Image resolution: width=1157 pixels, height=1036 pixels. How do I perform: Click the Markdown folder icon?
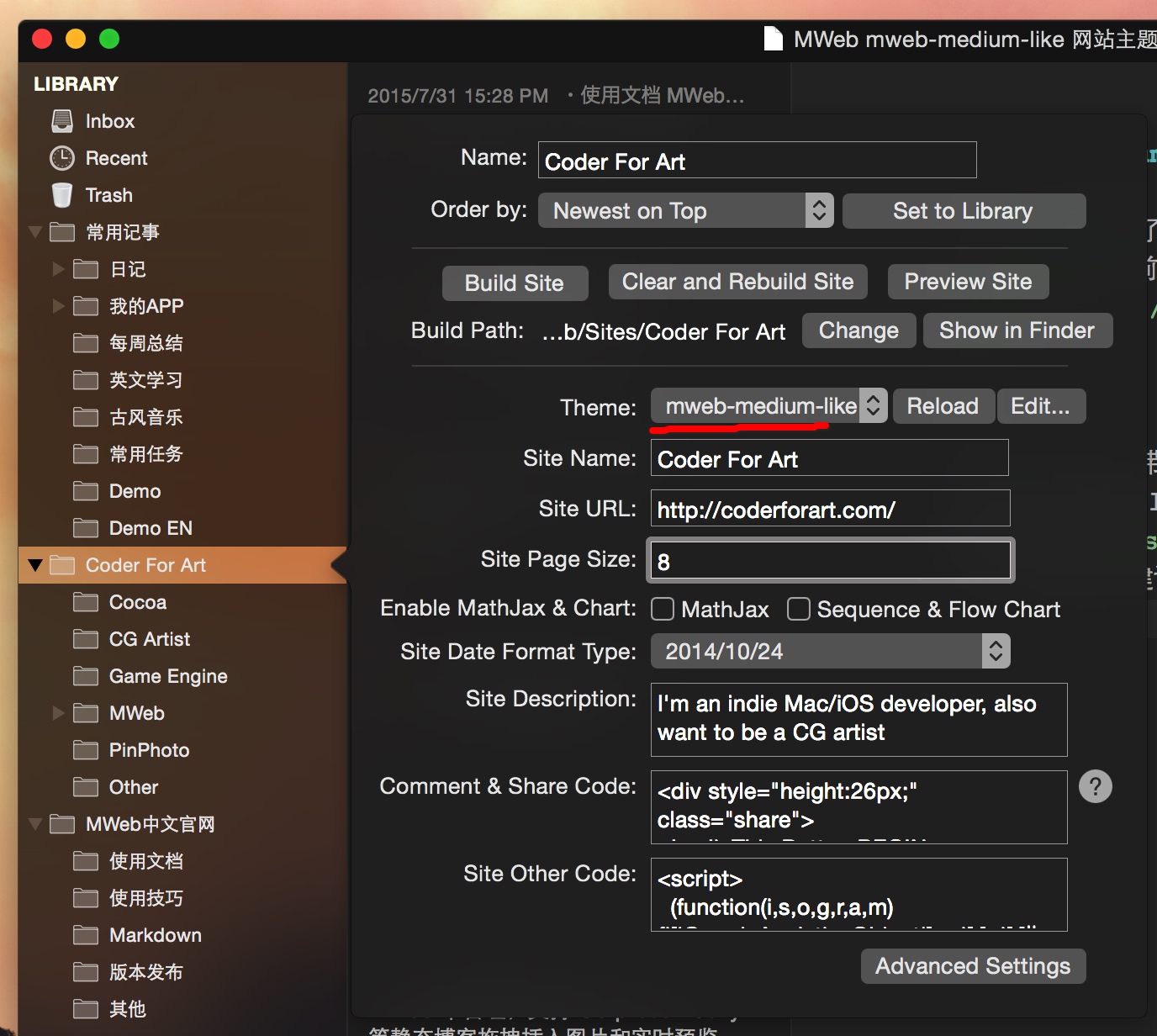(86, 935)
